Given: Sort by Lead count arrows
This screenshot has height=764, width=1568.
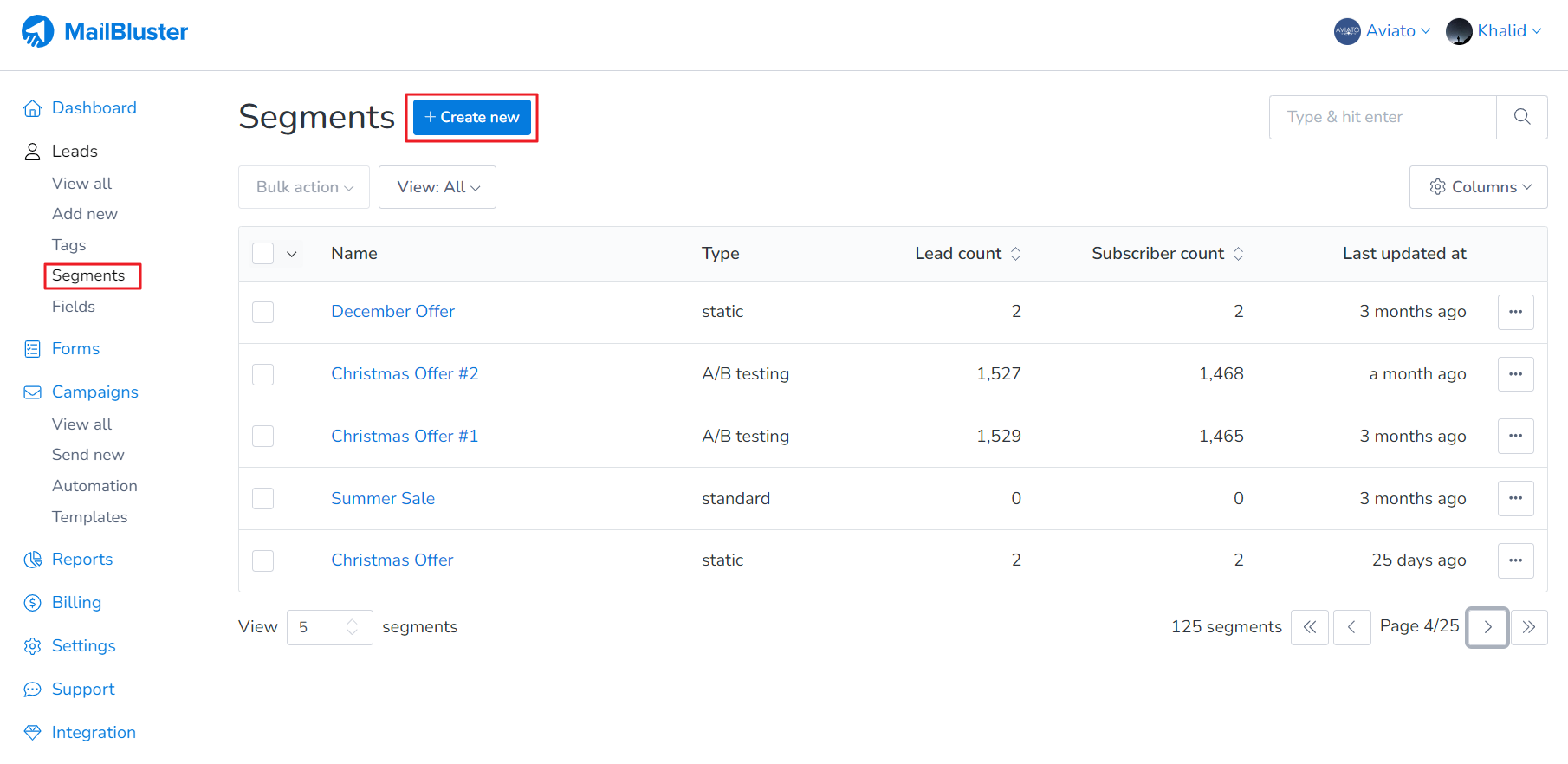Looking at the screenshot, I should 1016,254.
